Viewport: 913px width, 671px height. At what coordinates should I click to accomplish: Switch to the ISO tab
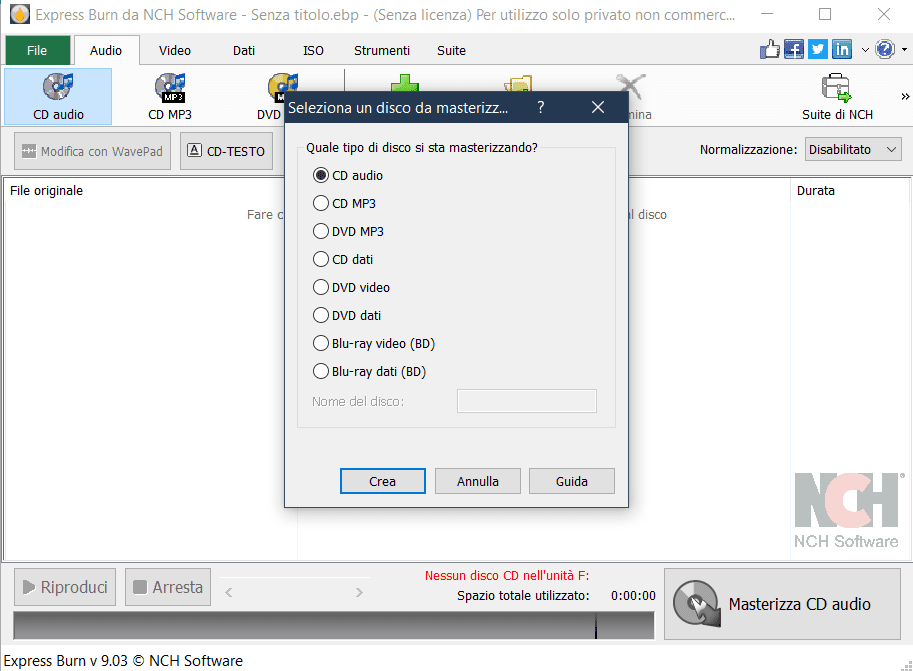[x=313, y=50]
